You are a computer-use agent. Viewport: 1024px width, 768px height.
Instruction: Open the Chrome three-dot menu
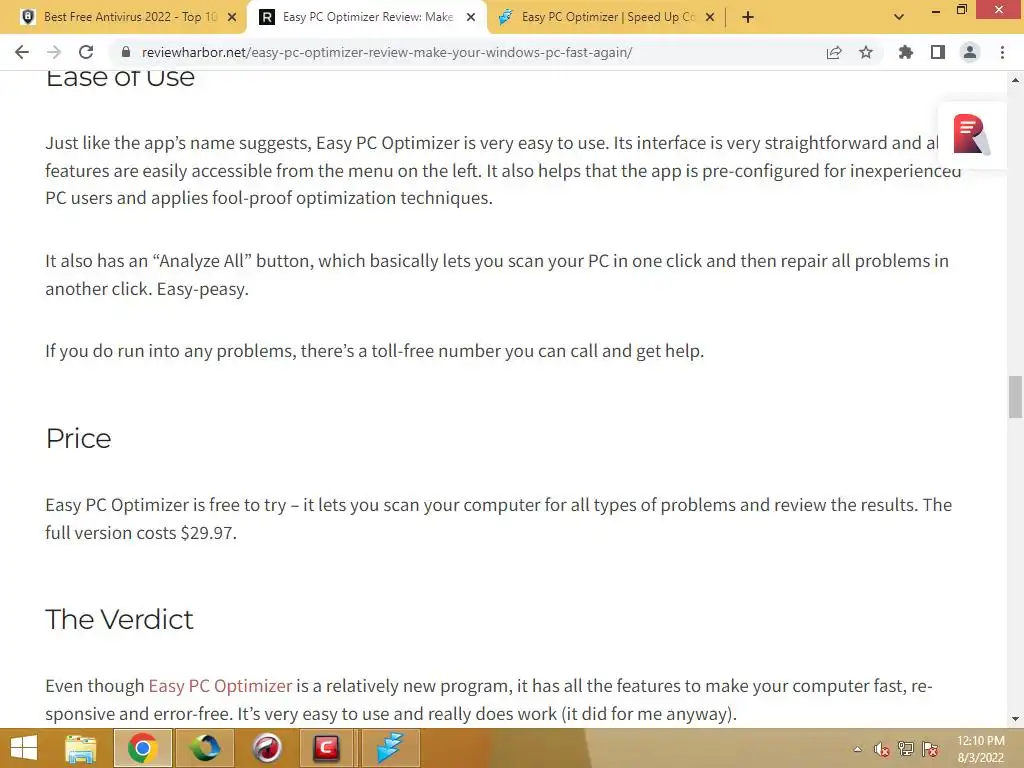click(x=1002, y=52)
